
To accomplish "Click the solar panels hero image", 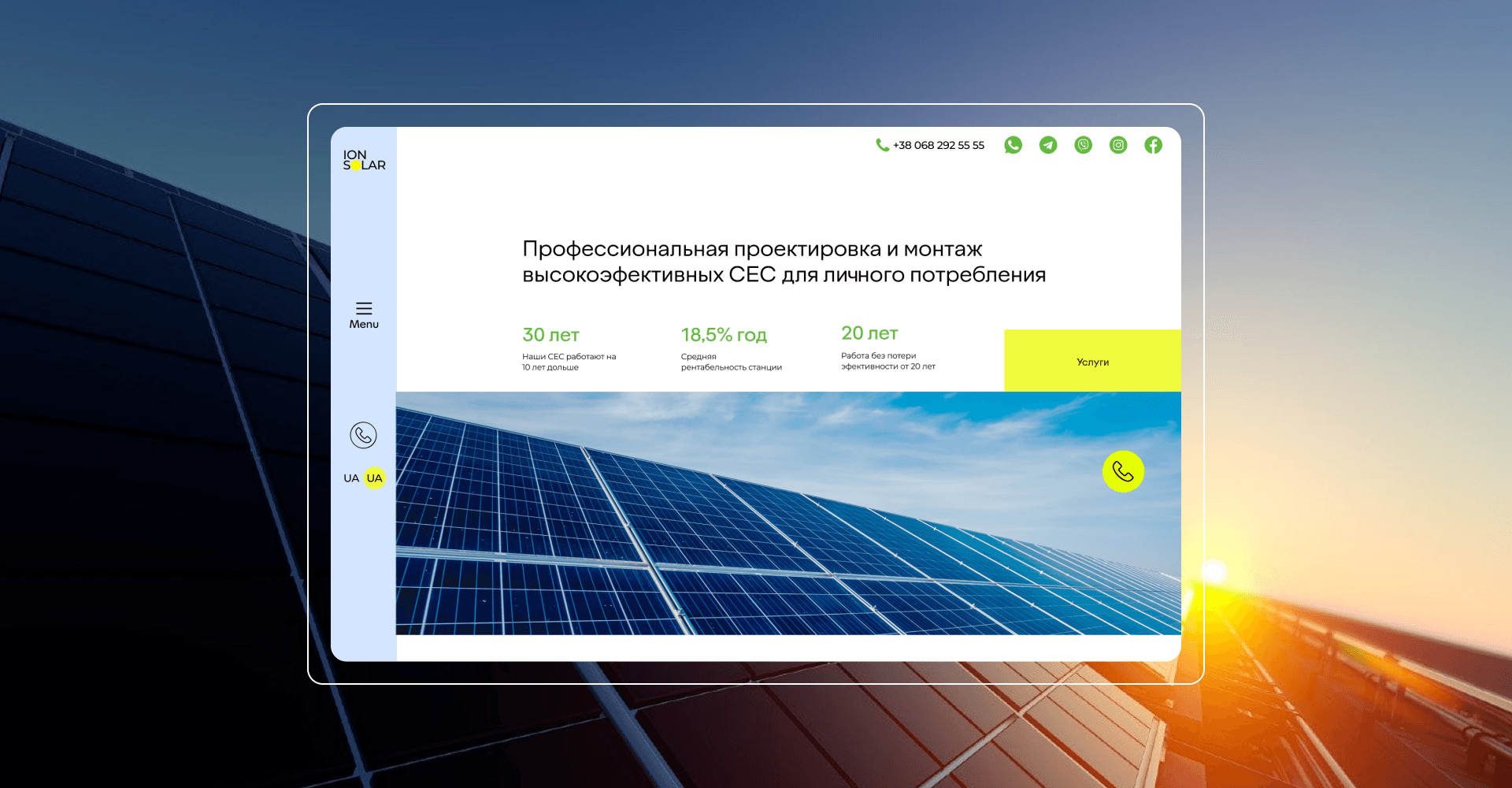I will (x=788, y=513).
